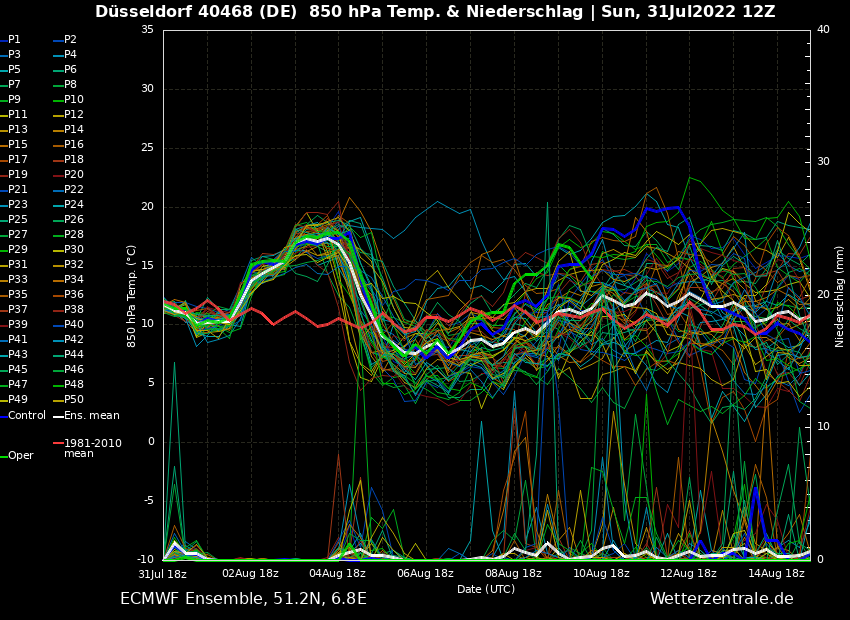
Task: Click the Control legend entry
Action: [27, 415]
